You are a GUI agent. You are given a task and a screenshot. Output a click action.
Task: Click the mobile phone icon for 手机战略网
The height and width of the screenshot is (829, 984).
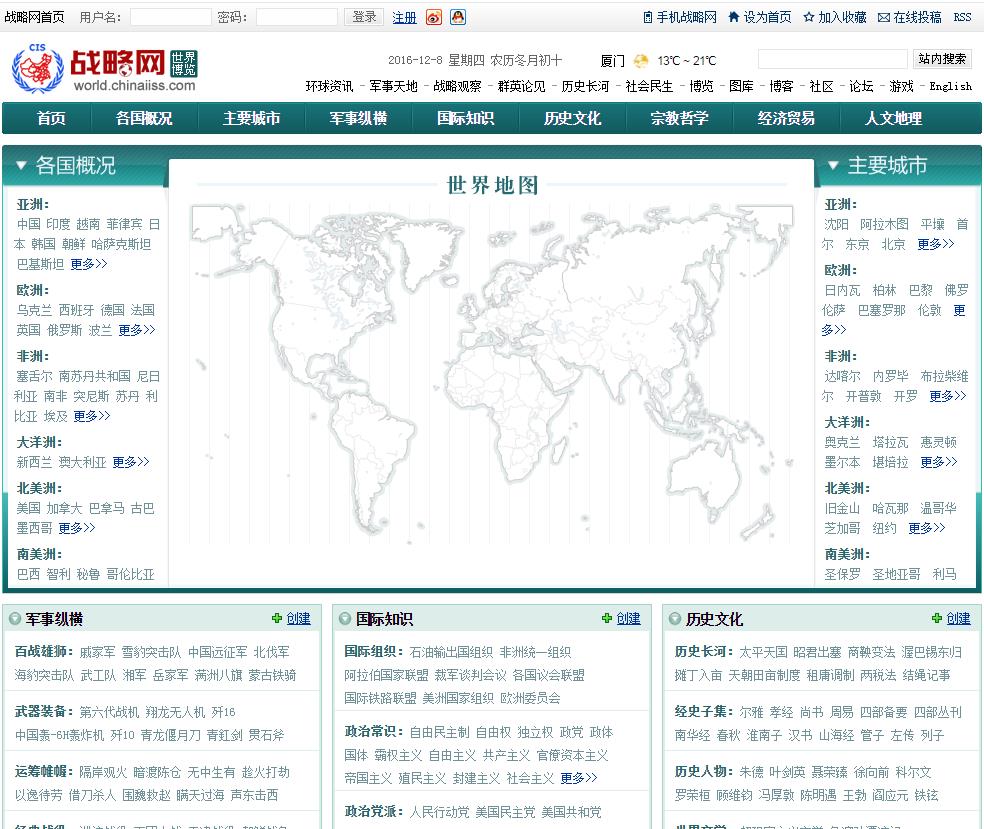click(x=648, y=17)
